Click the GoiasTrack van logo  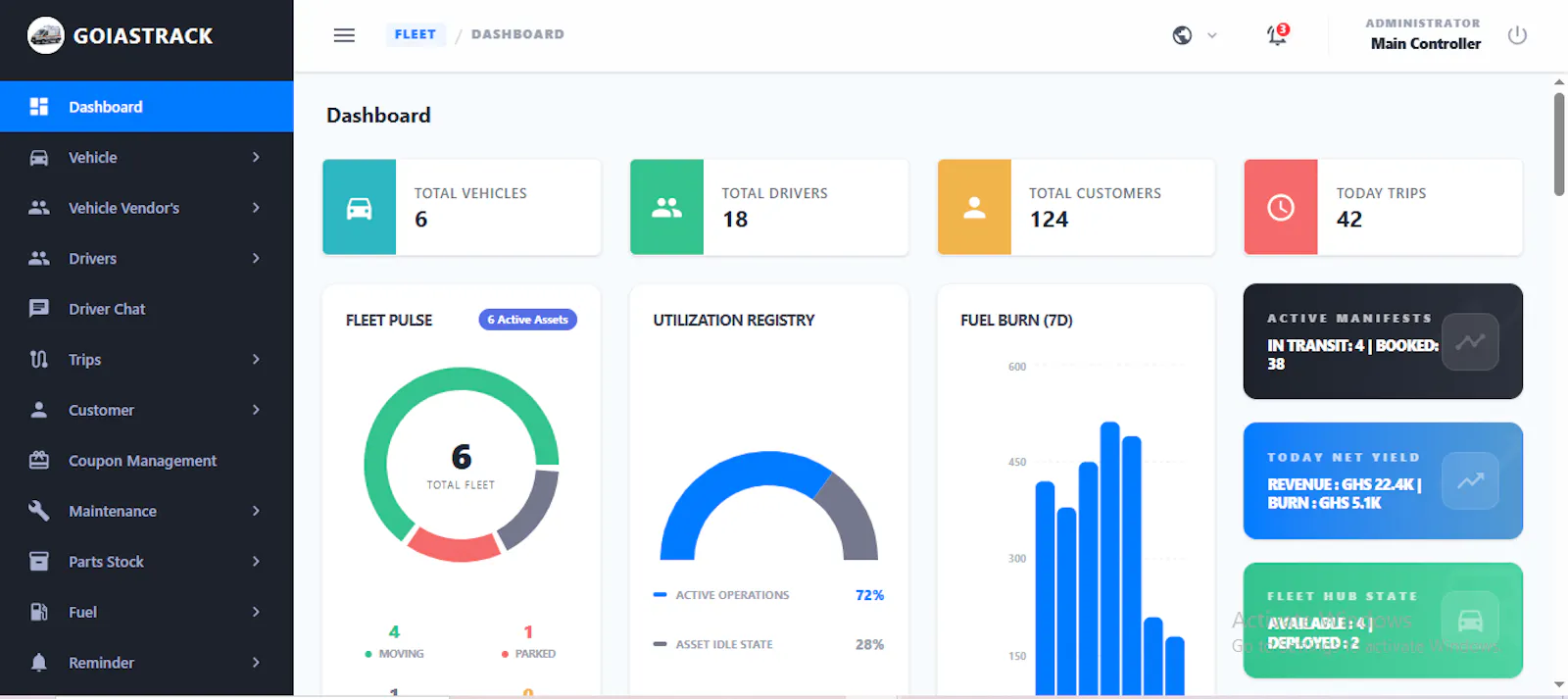point(45,35)
